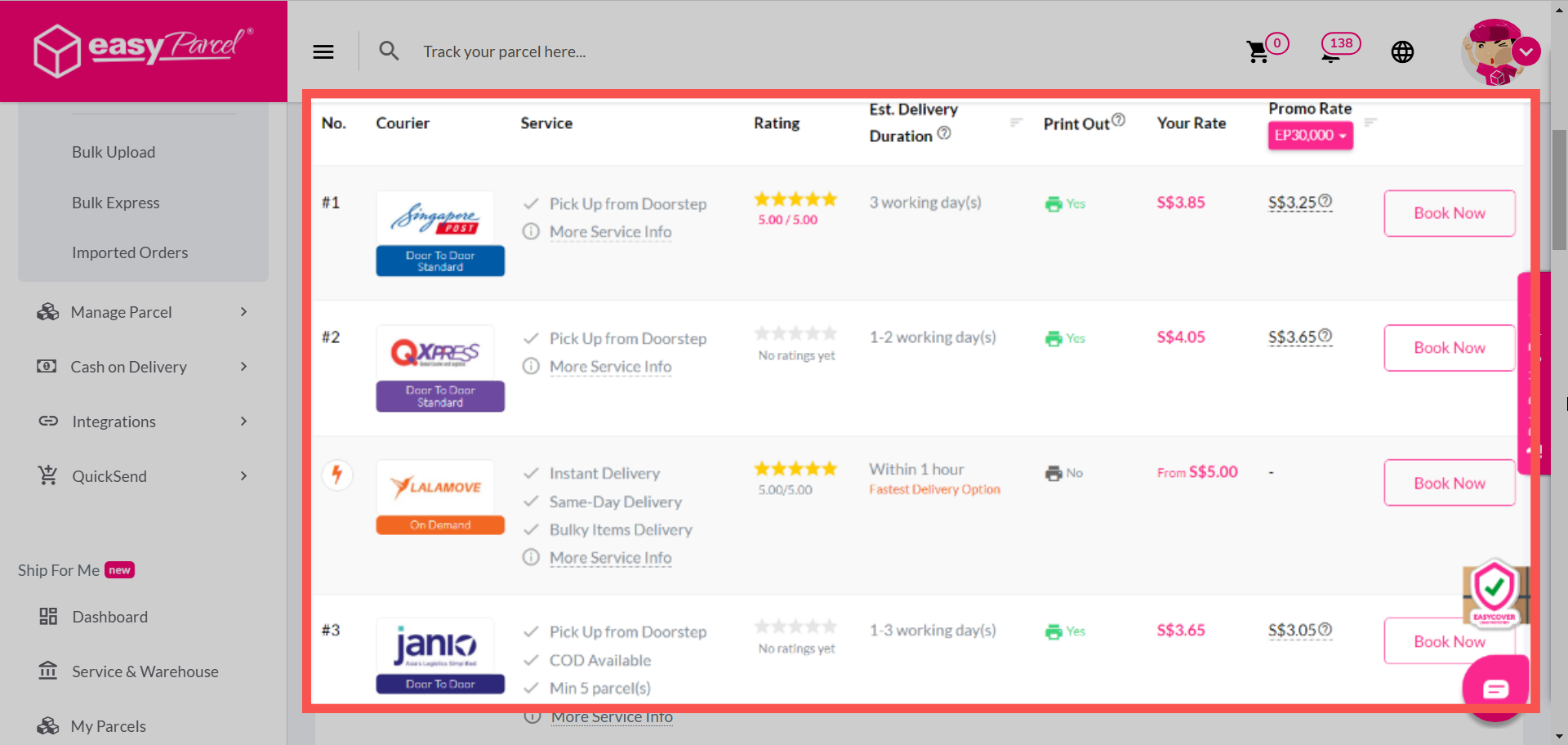1568x745 pixels.
Task: Open Imported Orders menu item
Action: (x=130, y=252)
